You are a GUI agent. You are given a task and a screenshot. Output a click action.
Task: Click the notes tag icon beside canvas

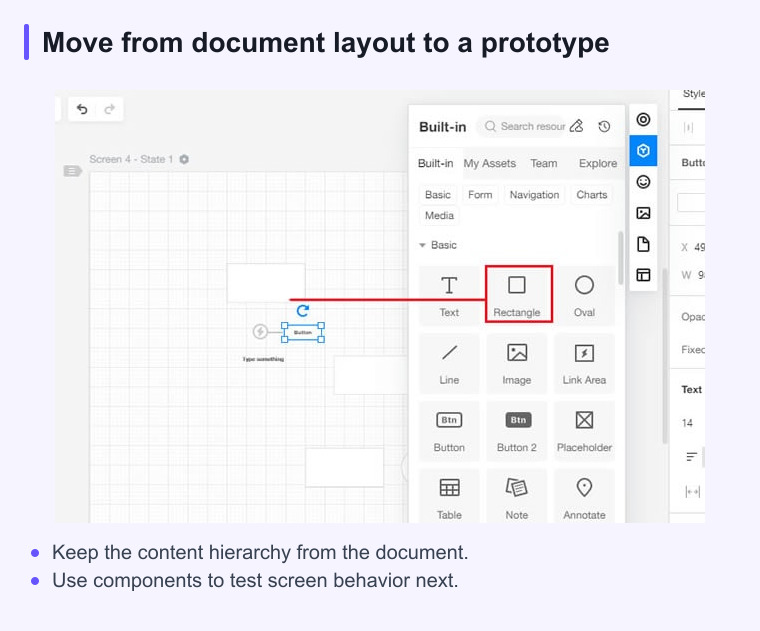73,171
